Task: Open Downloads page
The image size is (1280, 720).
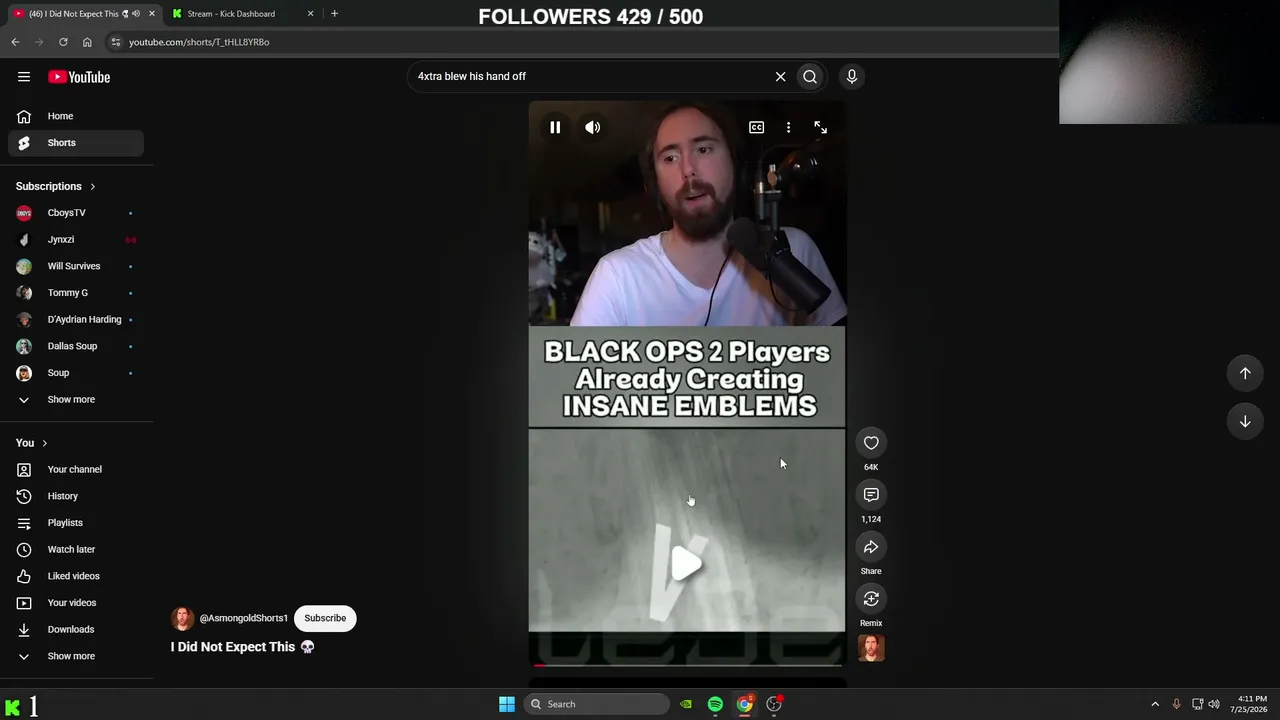Action: pyautogui.click(x=76, y=629)
